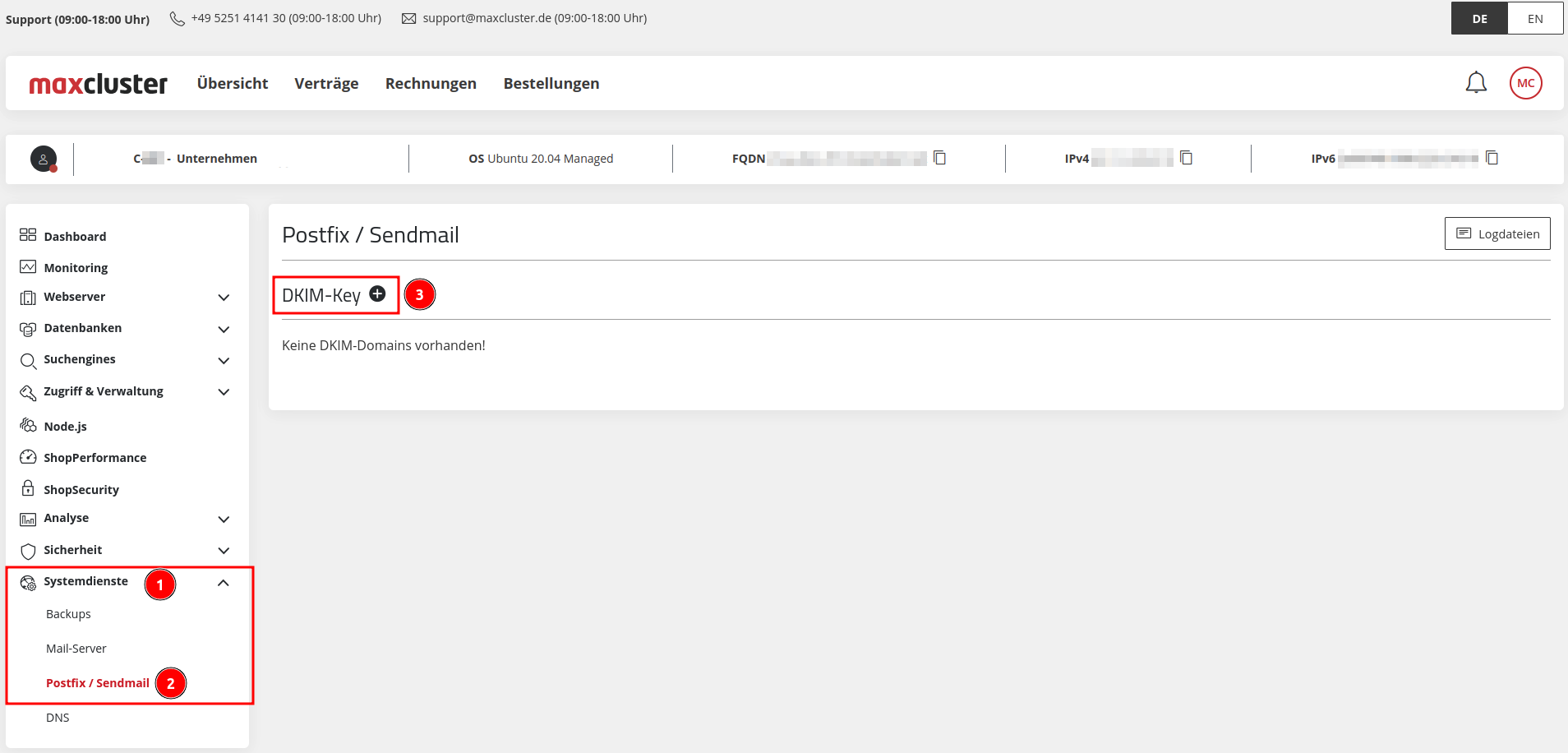
Task: Open ShopSecurity in the sidebar
Action: tap(81, 490)
